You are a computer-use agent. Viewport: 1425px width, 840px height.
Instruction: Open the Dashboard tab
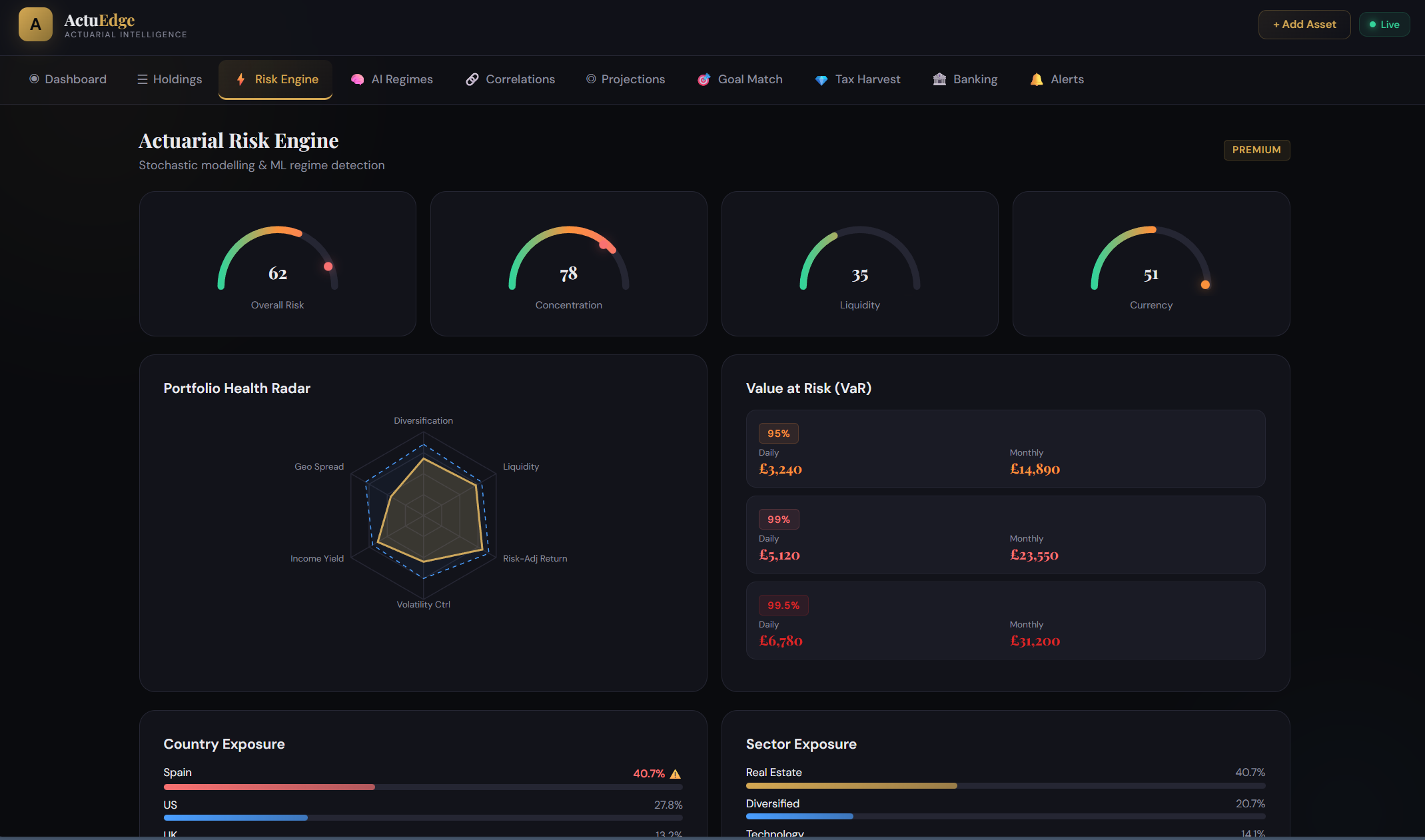click(68, 79)
